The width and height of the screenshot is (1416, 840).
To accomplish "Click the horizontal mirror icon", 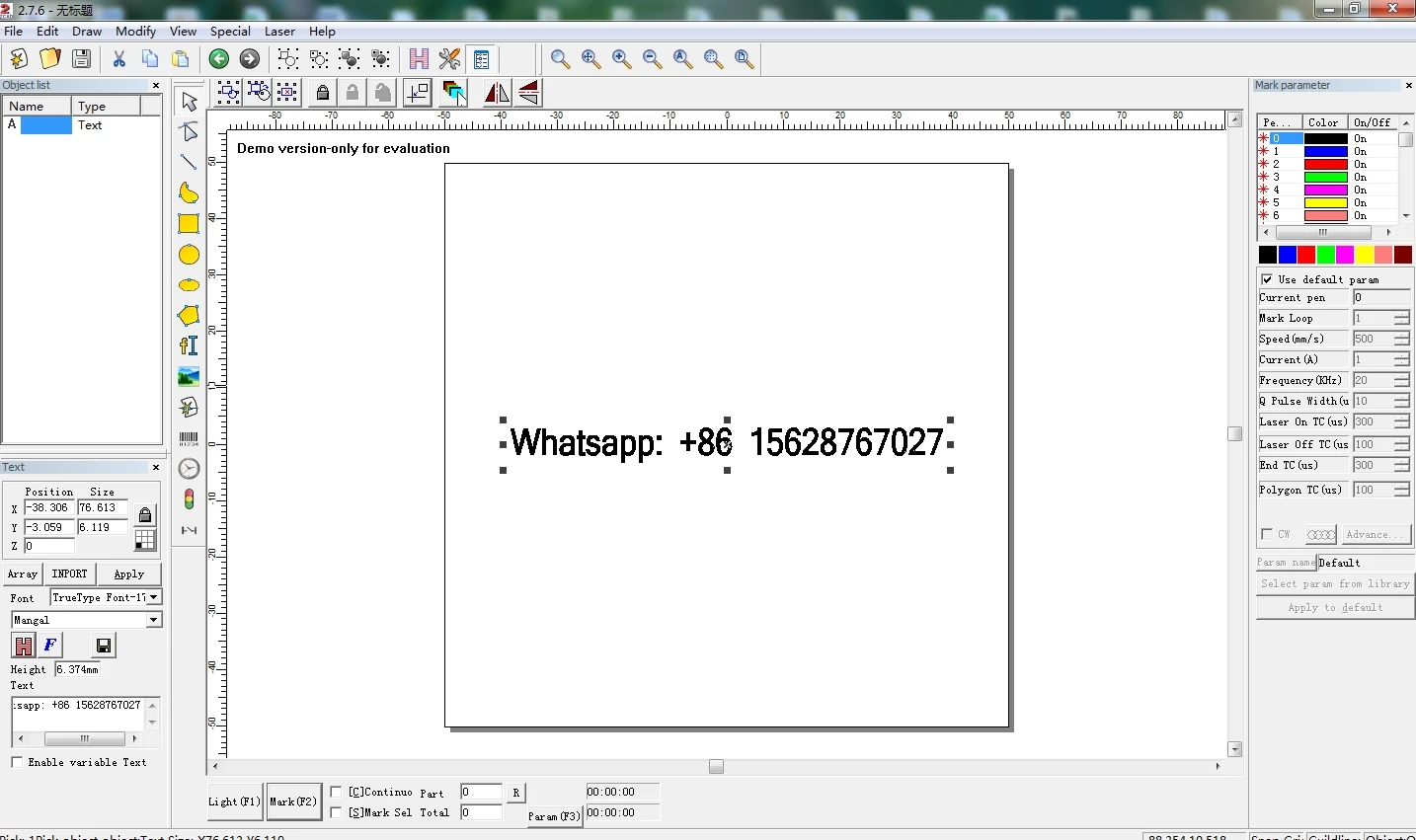I will click(497, 93).
